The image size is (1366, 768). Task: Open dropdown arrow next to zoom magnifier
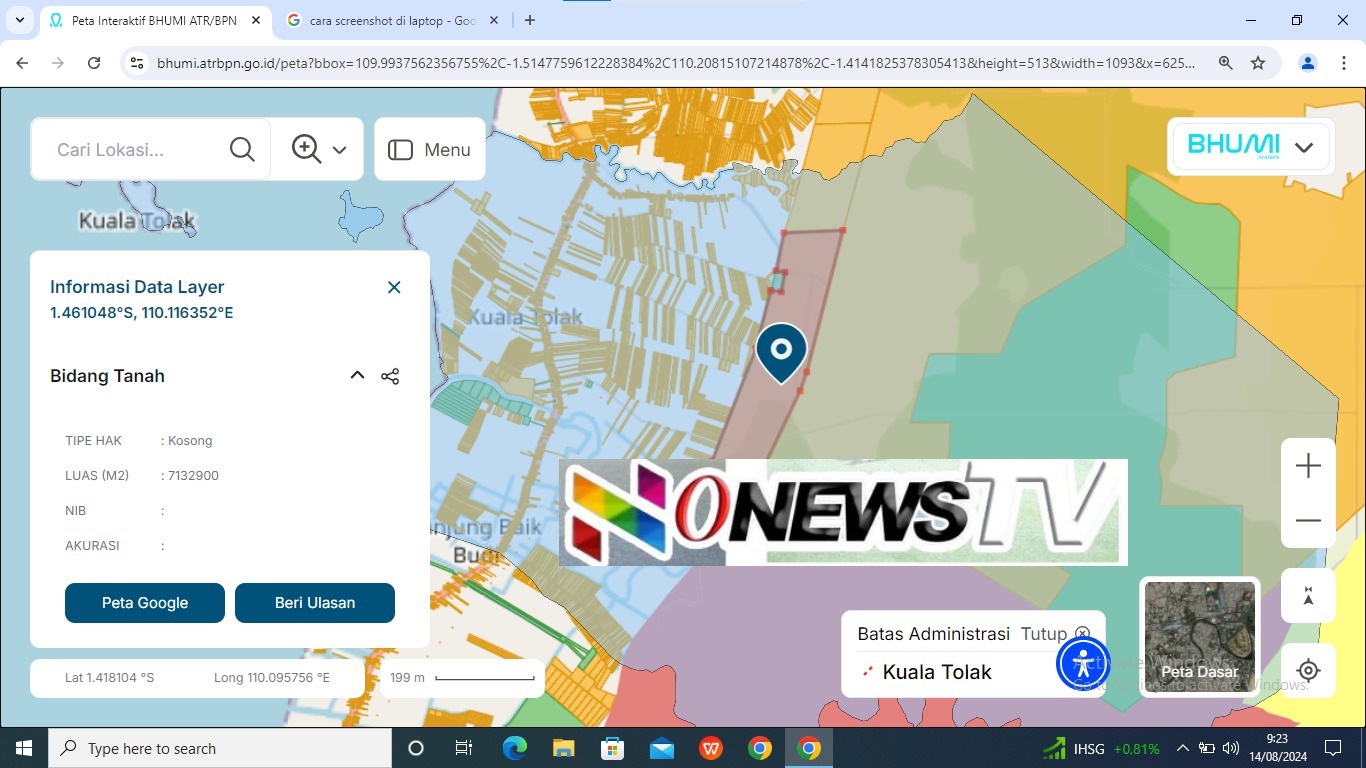(x=340, y=150)
